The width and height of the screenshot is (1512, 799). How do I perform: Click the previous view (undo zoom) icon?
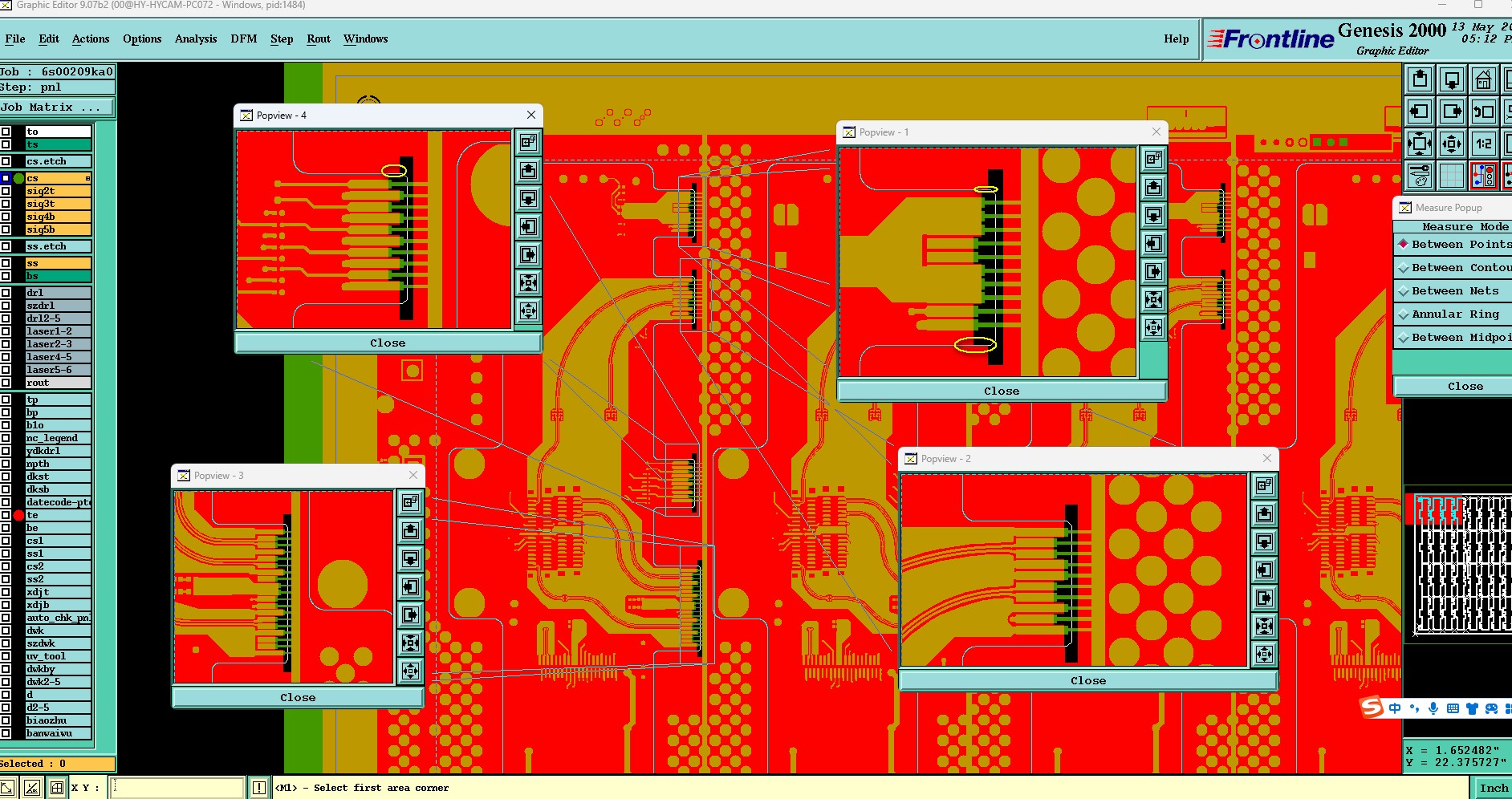coord(1484,112)
